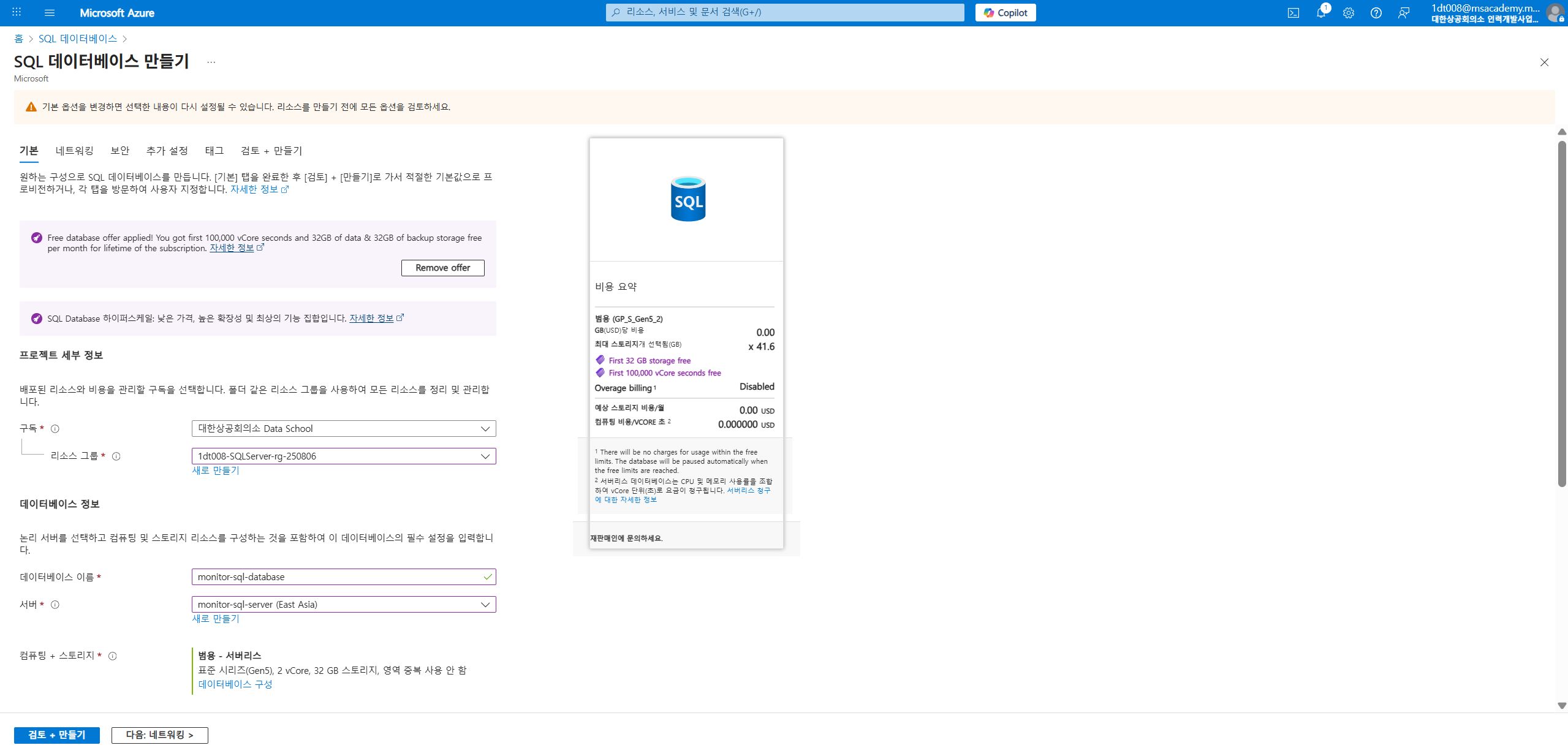Viewport: 1568px width, 756px height.
Task: Click the info icon beside 서버
Action: click(55, 605)
